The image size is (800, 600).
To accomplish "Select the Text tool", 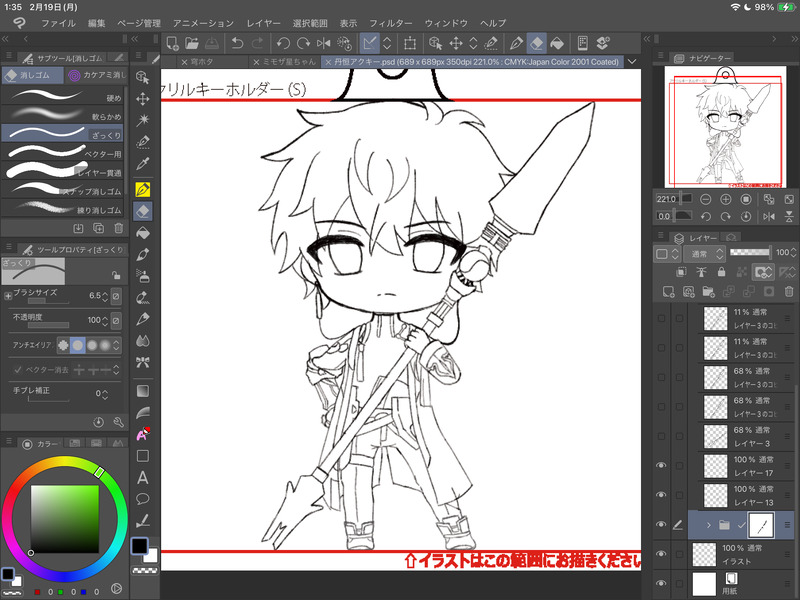I will point(143,478).
